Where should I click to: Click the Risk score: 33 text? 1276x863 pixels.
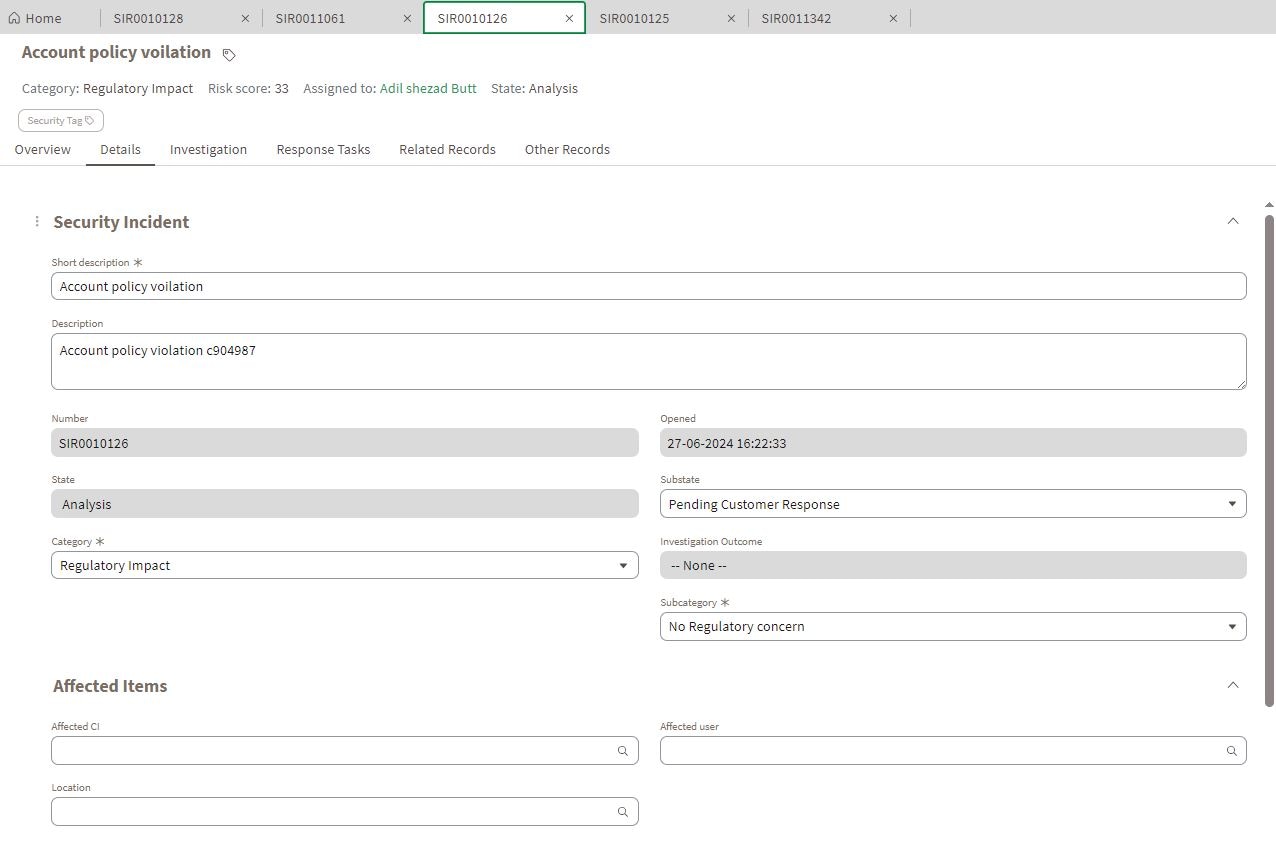248,88
